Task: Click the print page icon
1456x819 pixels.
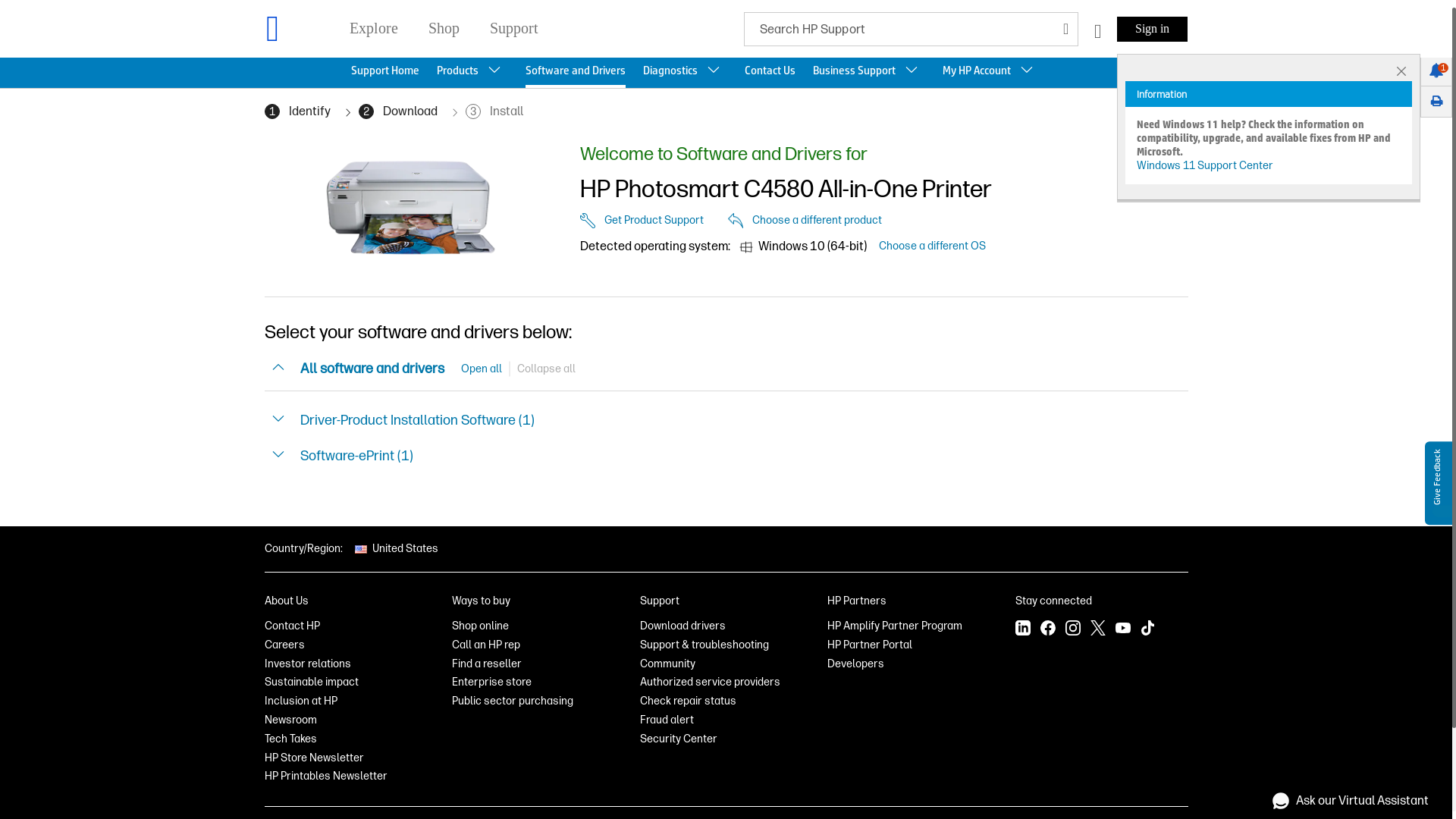Action: coord(1436,102)
